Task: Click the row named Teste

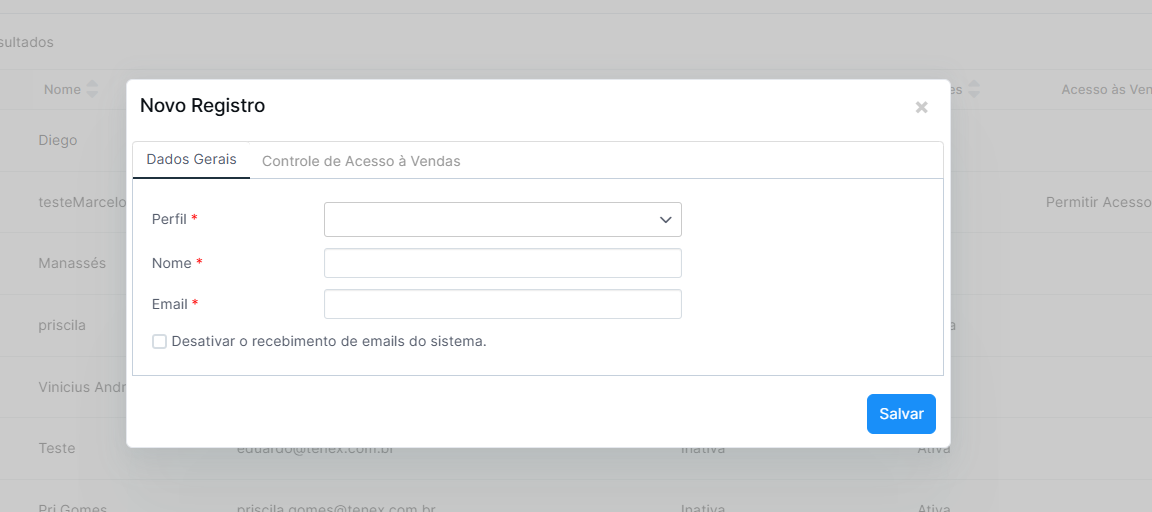Action: [57, 448]
